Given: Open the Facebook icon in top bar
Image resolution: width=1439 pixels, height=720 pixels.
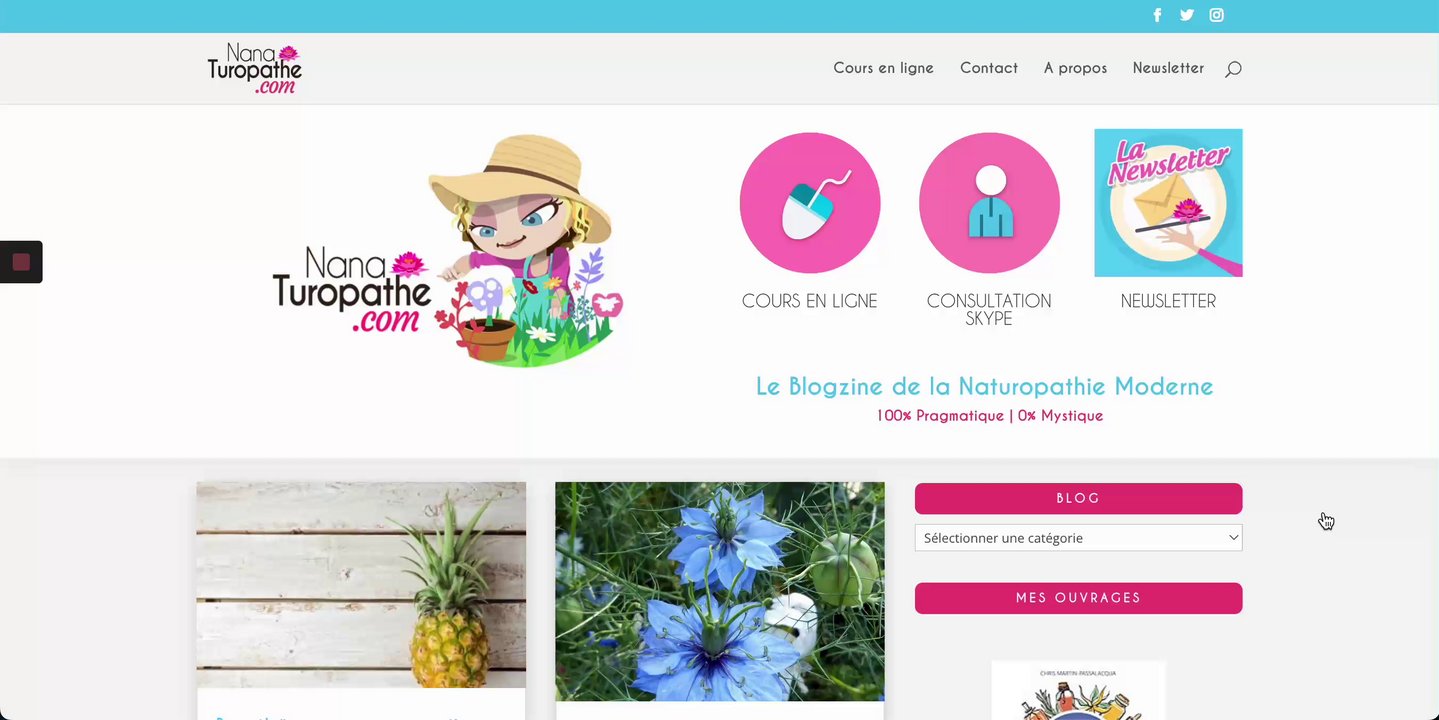Looking at the screenshot, I should (x=1157, y=15).
